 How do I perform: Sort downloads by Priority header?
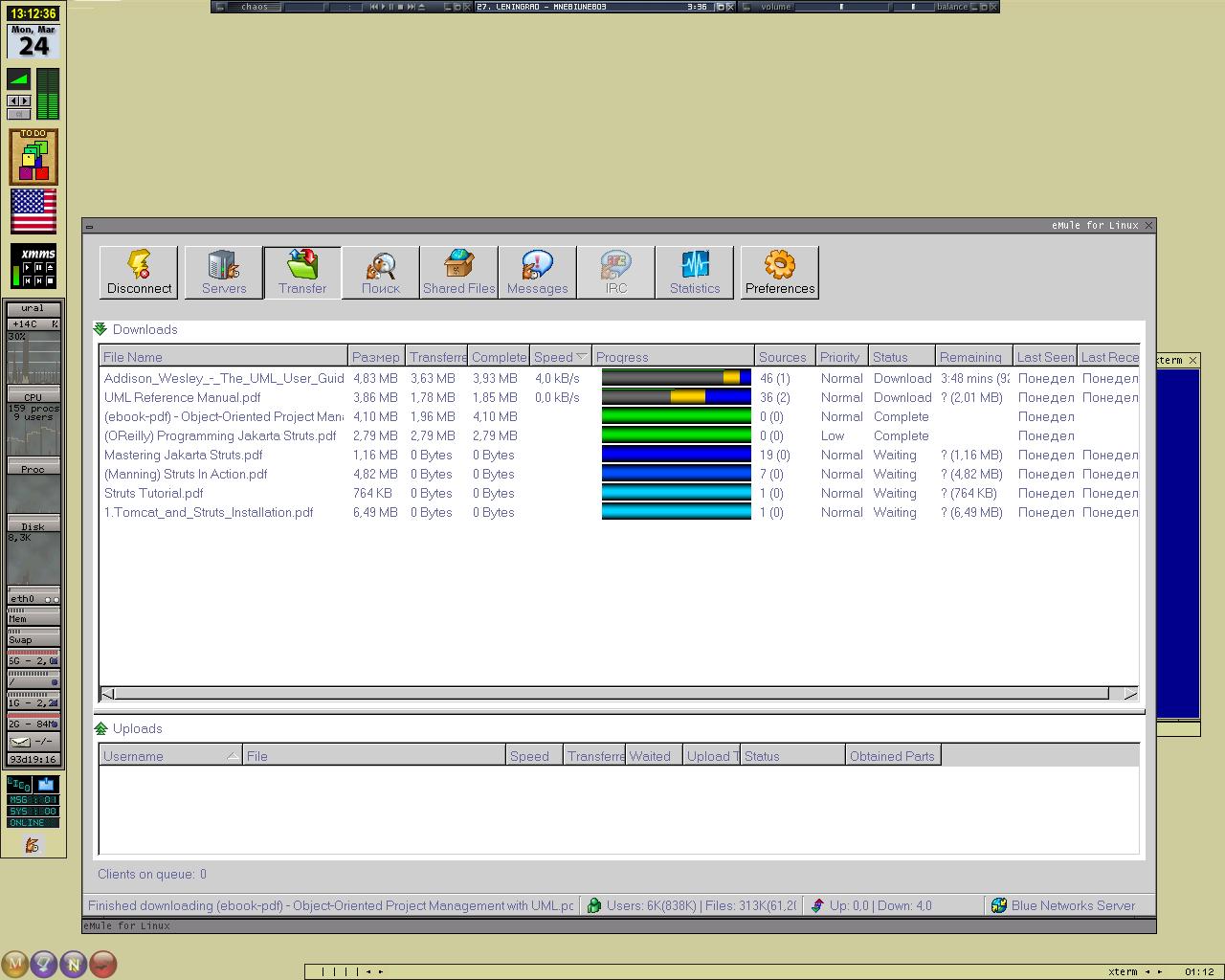(841, 357)
